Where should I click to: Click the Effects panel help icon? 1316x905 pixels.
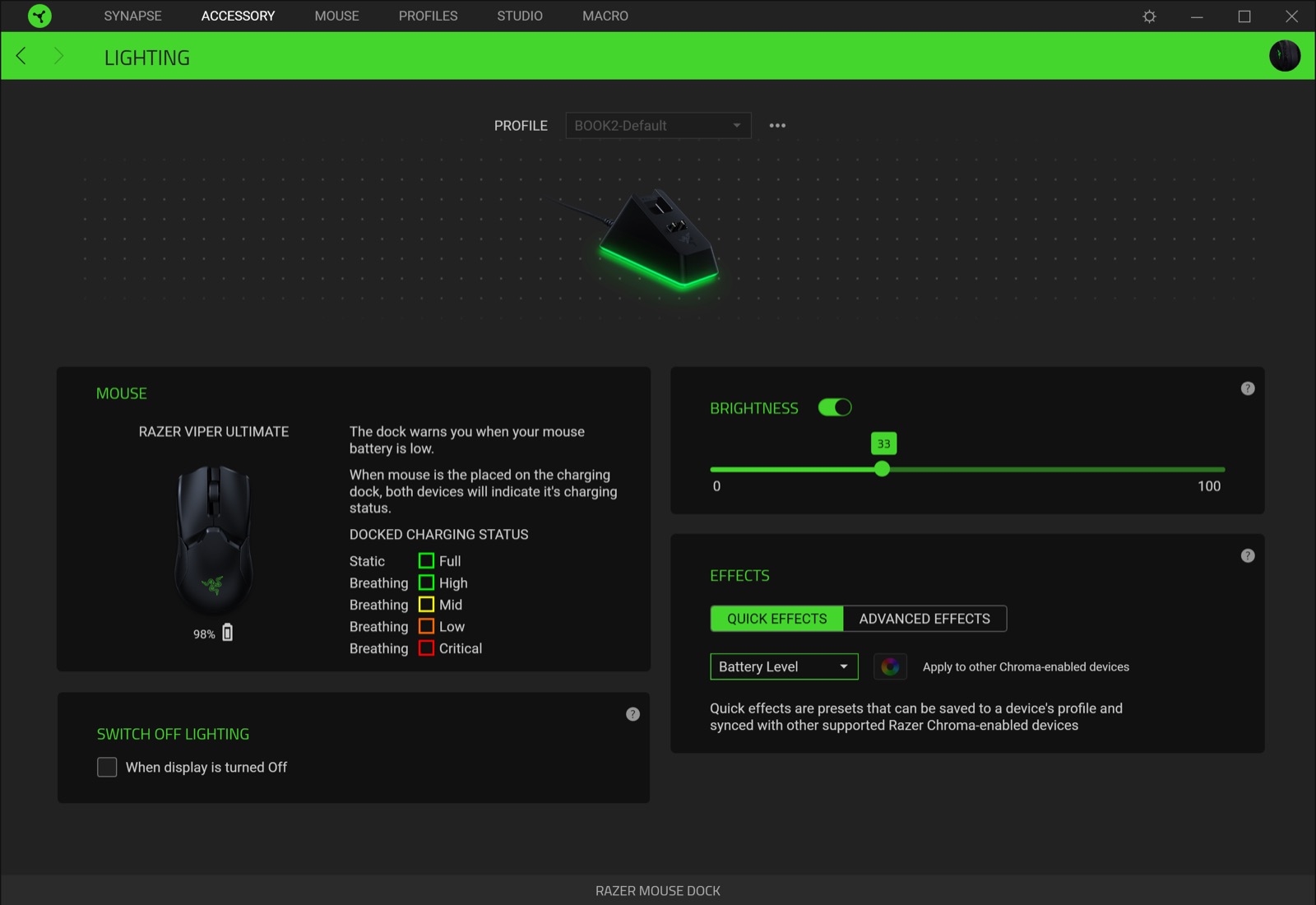(x=1248, y=556)
